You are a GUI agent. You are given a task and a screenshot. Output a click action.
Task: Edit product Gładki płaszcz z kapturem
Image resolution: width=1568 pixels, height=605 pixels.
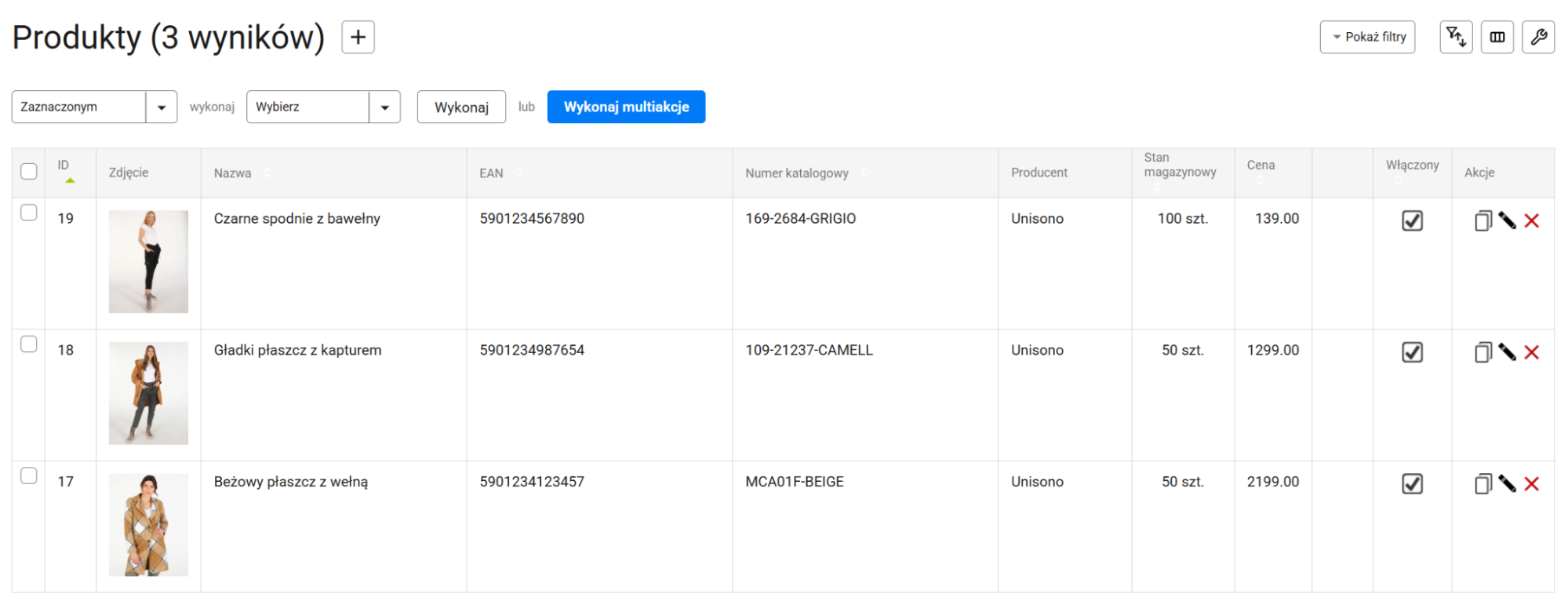tap(1507, 352)
